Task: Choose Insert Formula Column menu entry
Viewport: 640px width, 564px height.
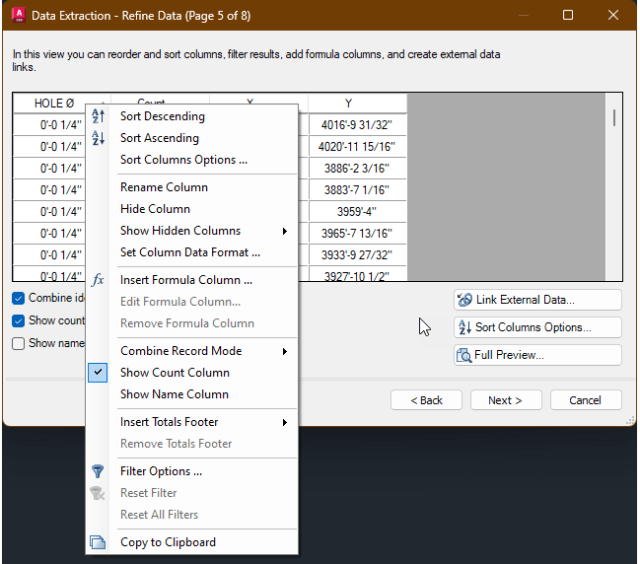Action: (192, 280)
